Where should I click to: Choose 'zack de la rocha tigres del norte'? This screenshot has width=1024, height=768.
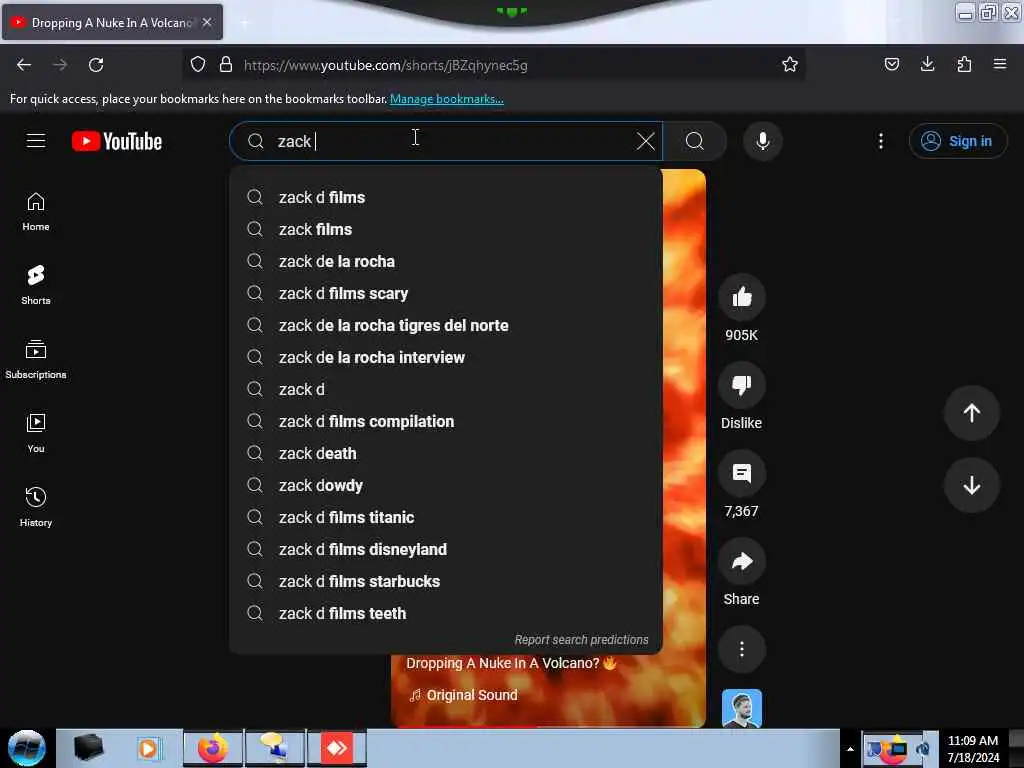445,325
